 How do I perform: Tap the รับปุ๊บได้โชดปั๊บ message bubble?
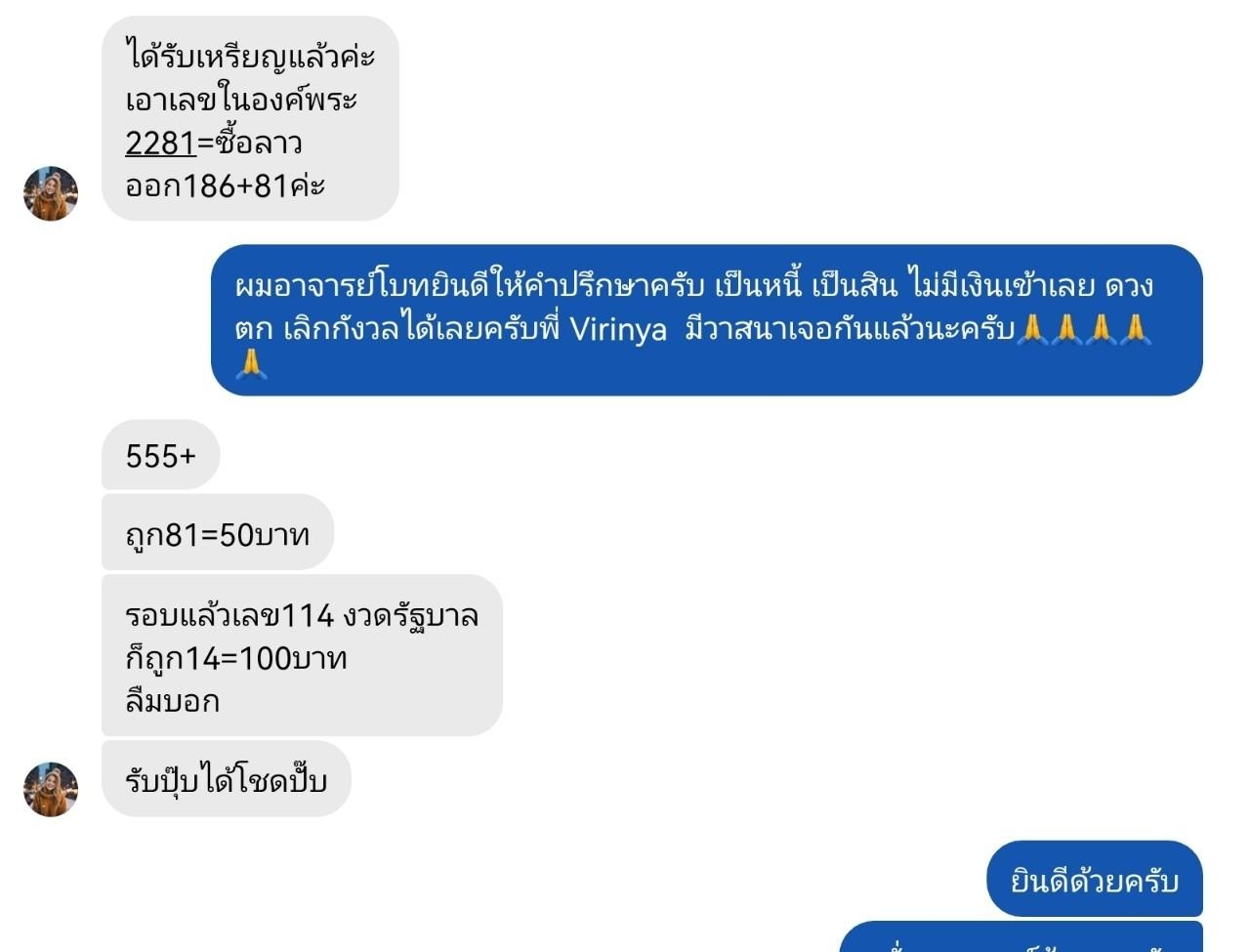click(x=226, y=779)
